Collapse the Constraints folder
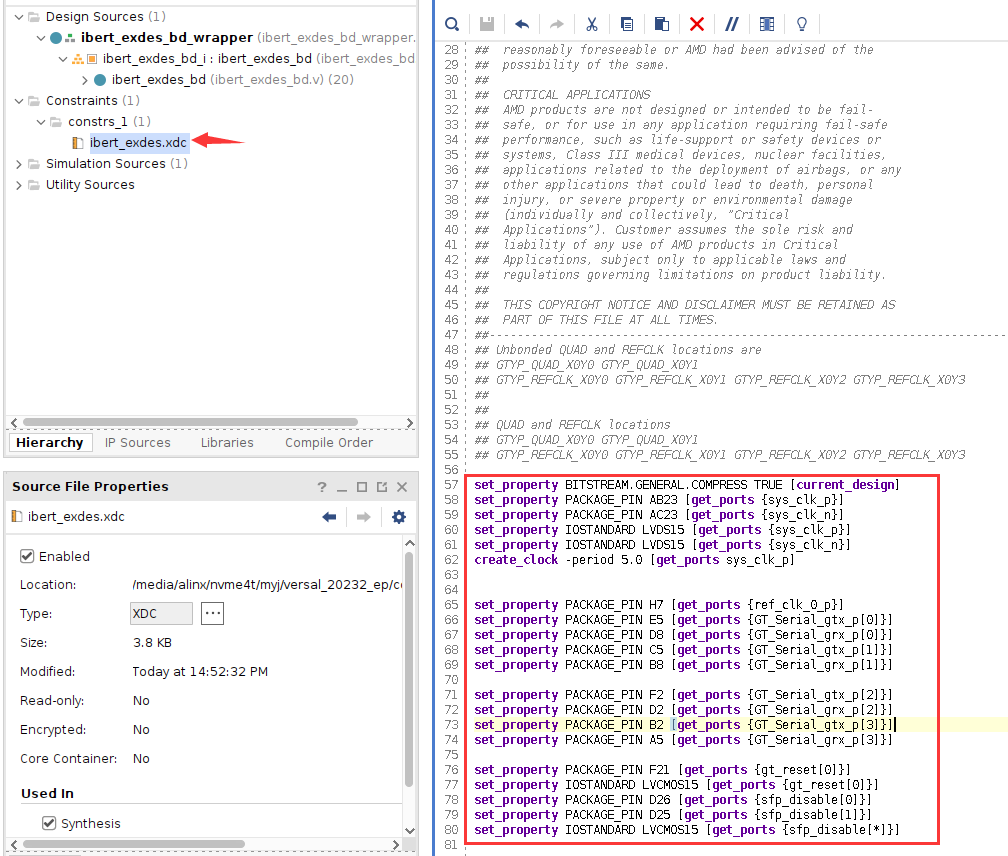Screen dimensions: 1008x856 (x=20, y=100)
